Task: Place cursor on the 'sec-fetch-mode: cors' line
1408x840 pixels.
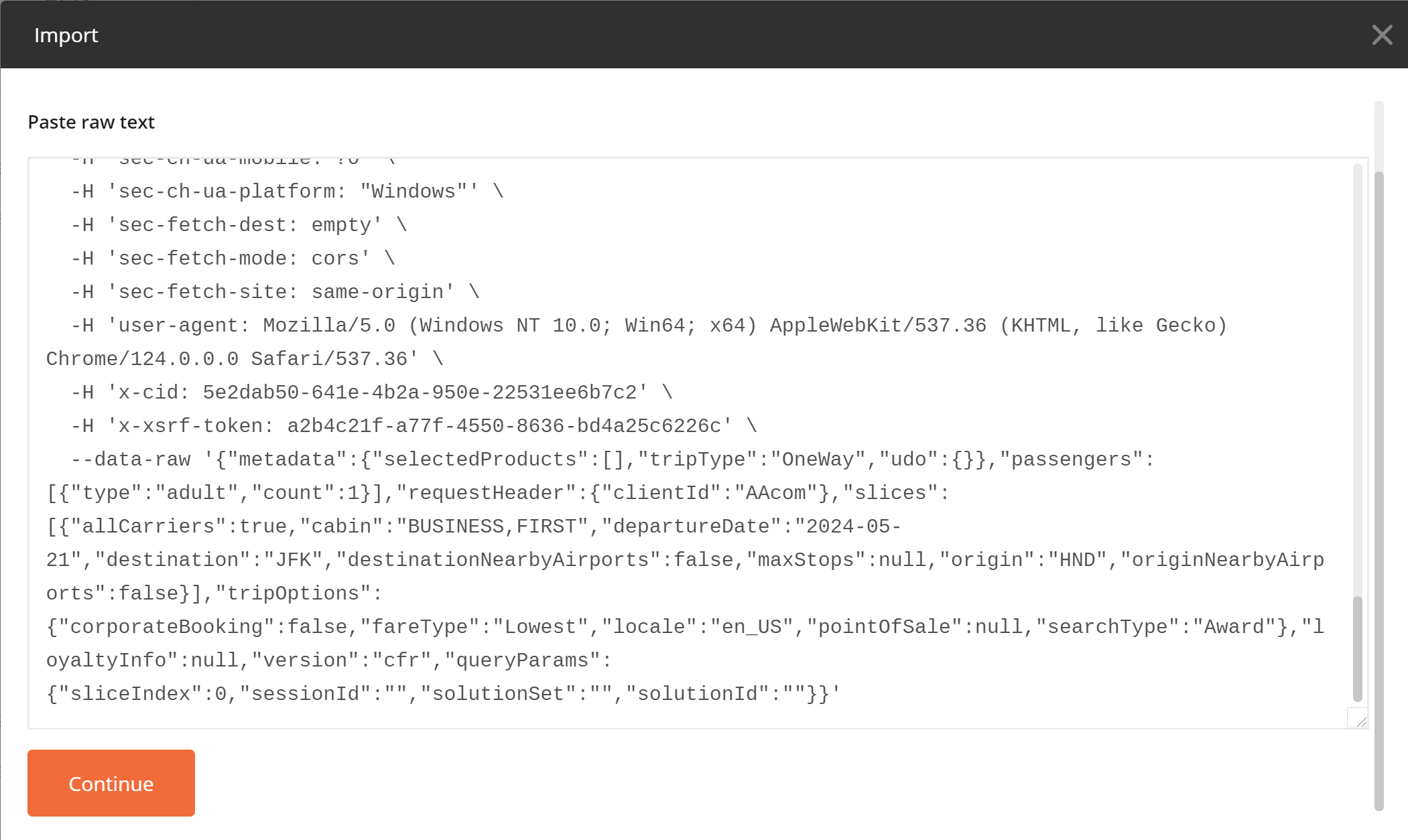Action: click(x=233, y=259)
